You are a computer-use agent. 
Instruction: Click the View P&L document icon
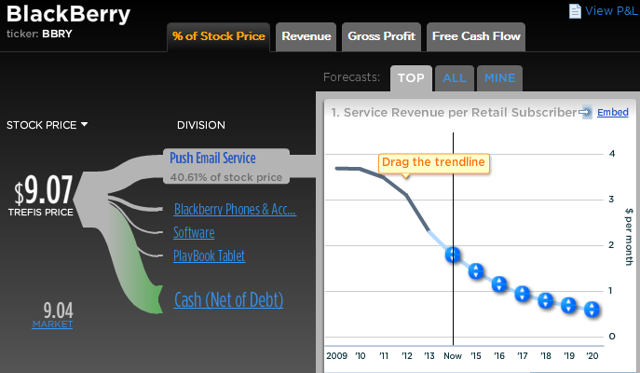575,11
